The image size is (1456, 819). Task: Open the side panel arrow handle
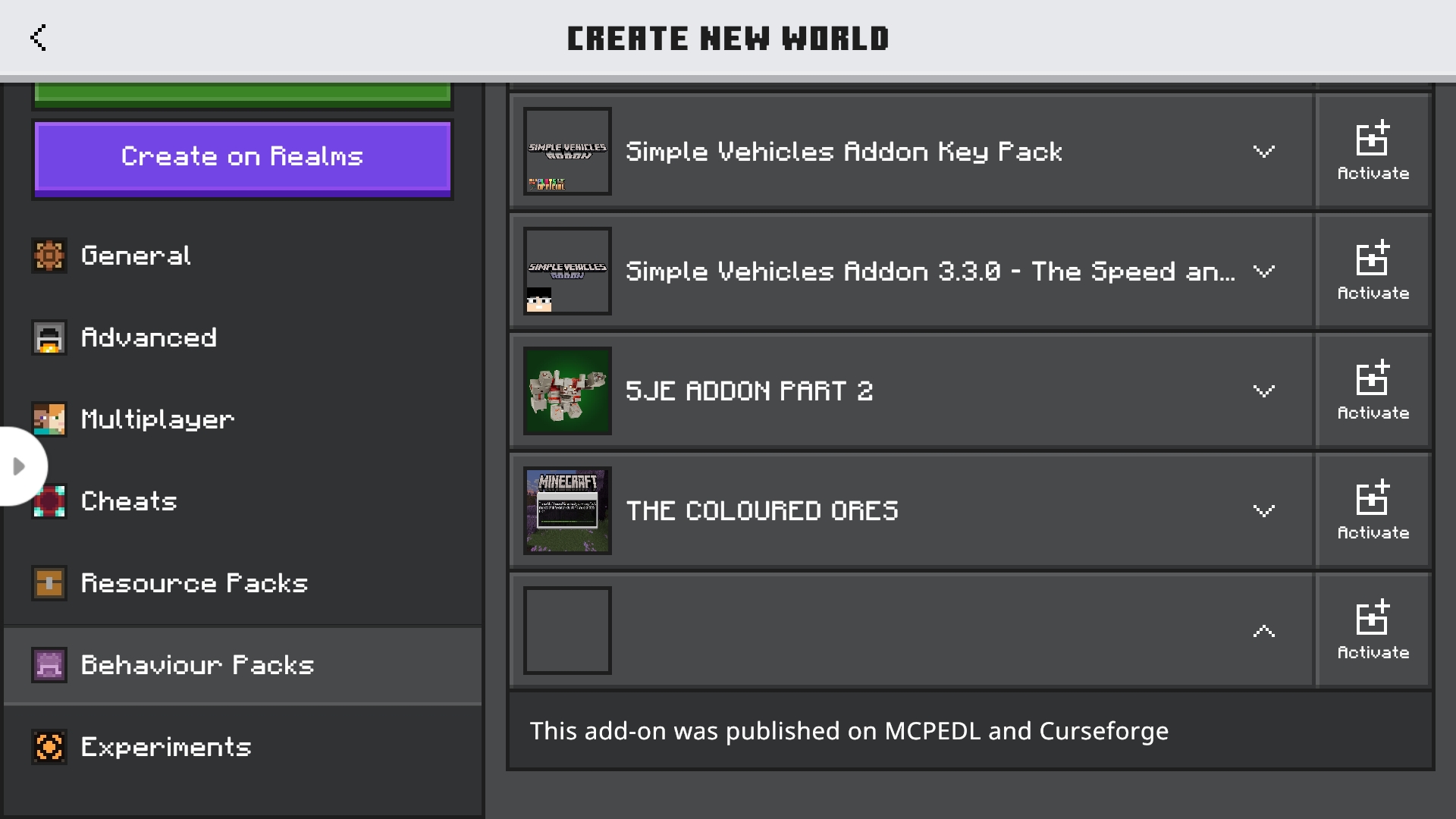20,466
